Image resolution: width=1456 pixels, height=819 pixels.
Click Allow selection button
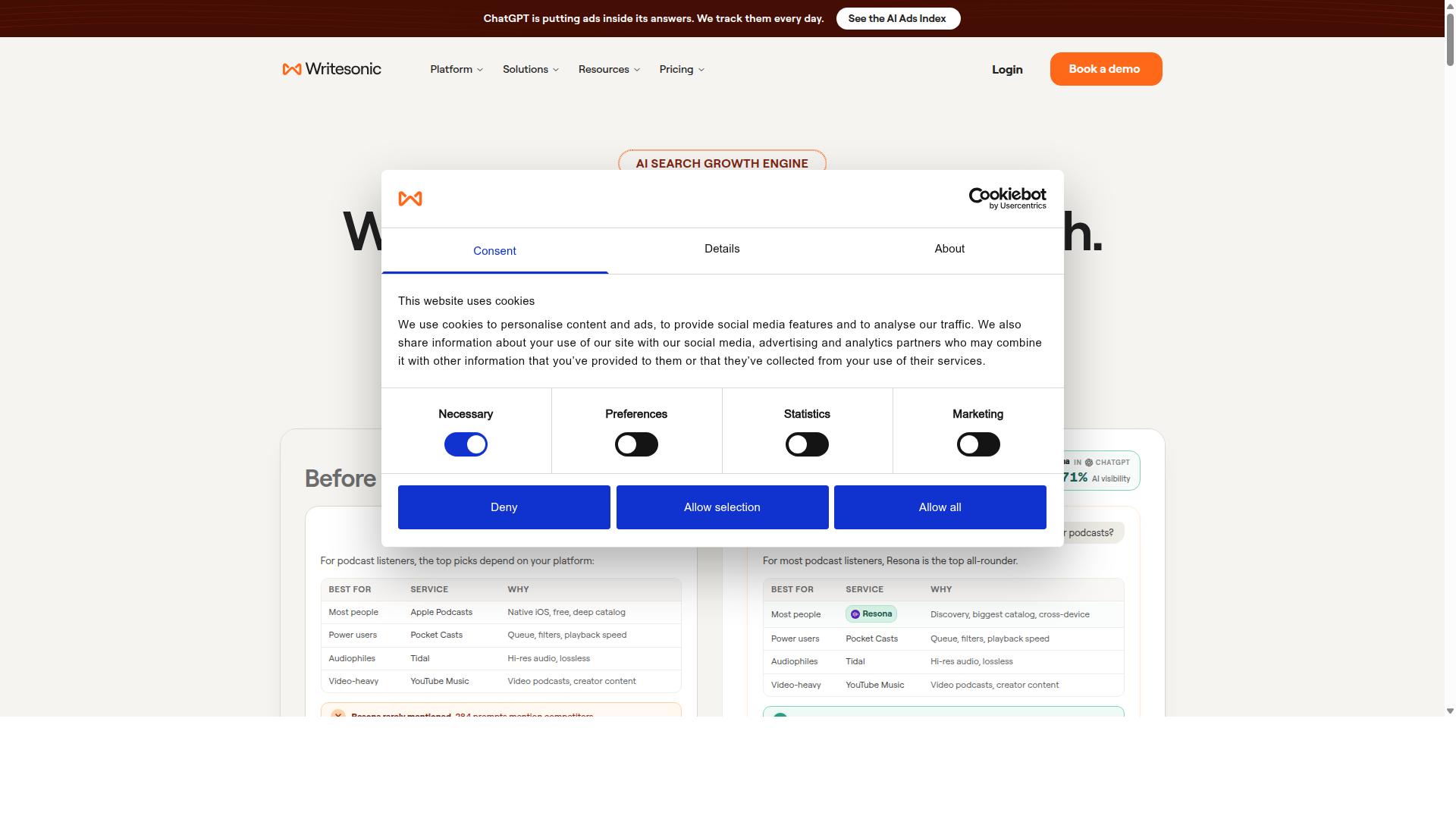tap(722, 507)
